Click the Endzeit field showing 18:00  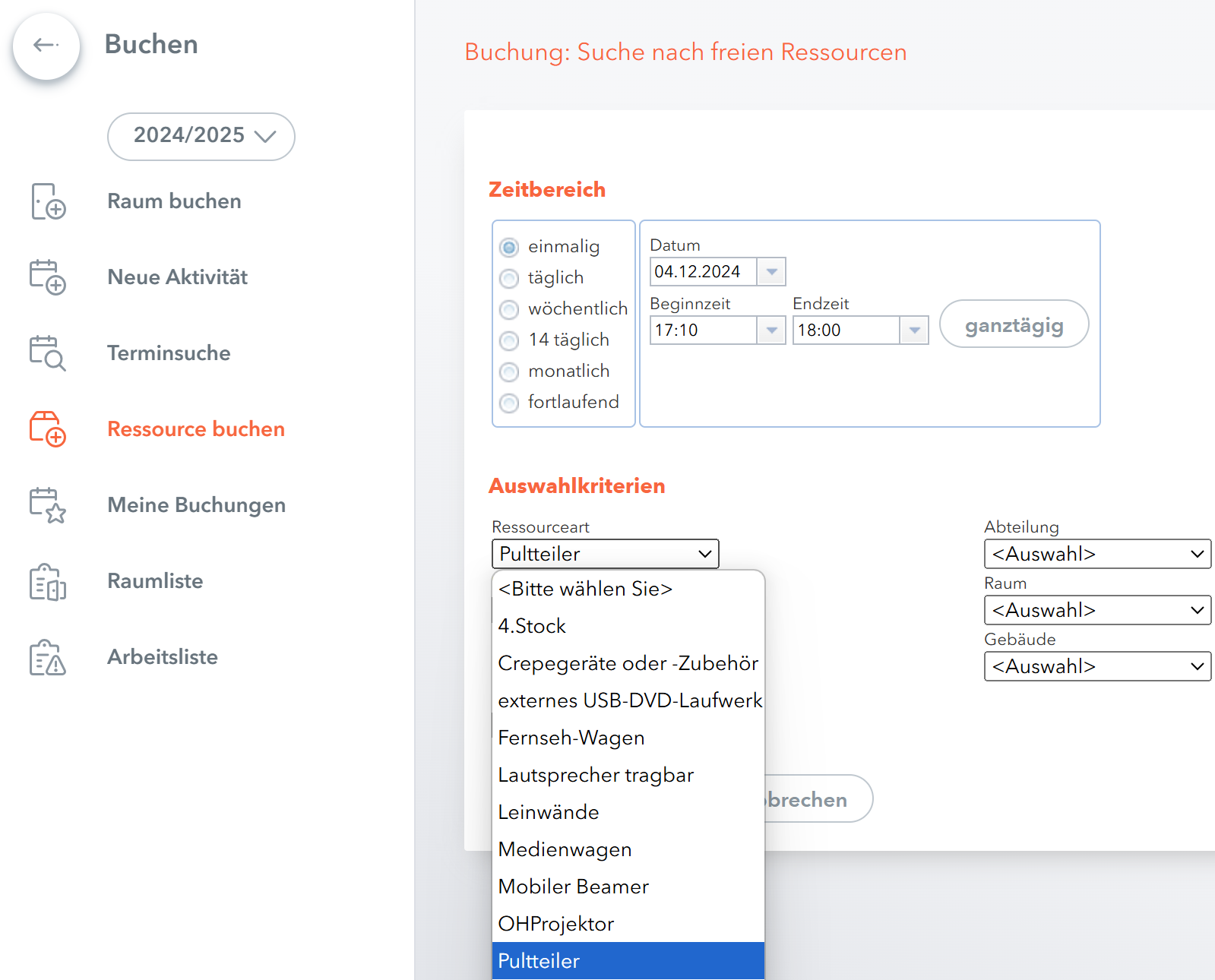[846, 330]
